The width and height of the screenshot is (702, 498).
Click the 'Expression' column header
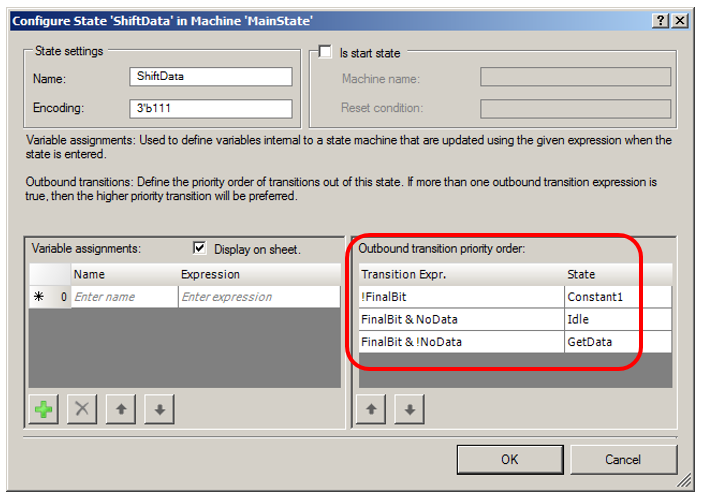tap(259, 274)
